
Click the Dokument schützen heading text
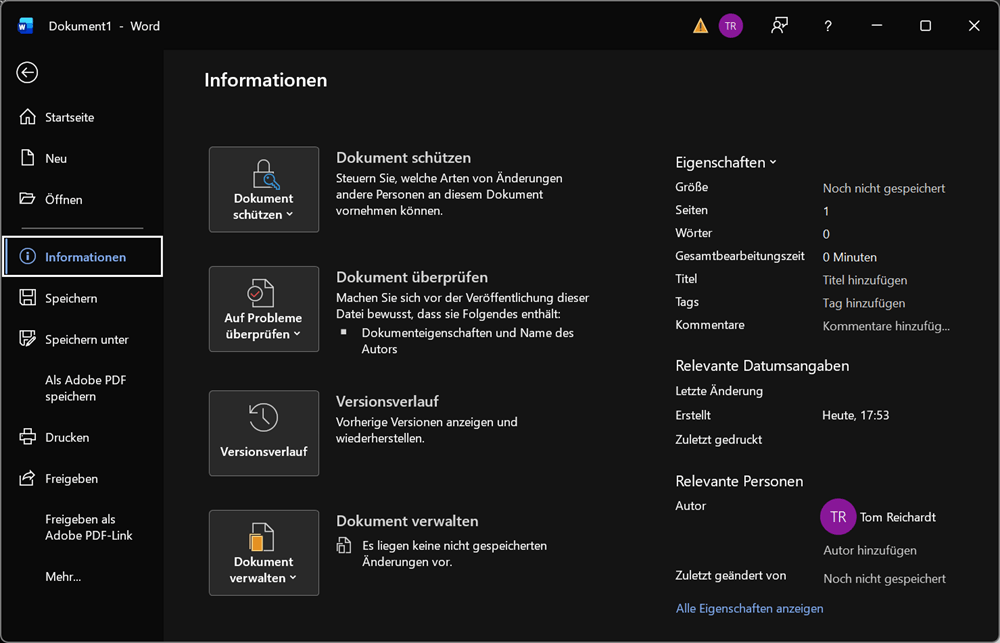pos(404,158)
